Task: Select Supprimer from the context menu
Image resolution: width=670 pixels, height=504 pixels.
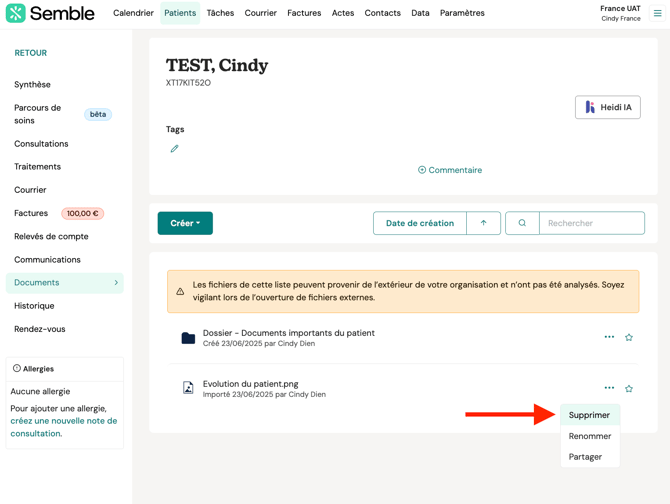Action: point(589,415)
